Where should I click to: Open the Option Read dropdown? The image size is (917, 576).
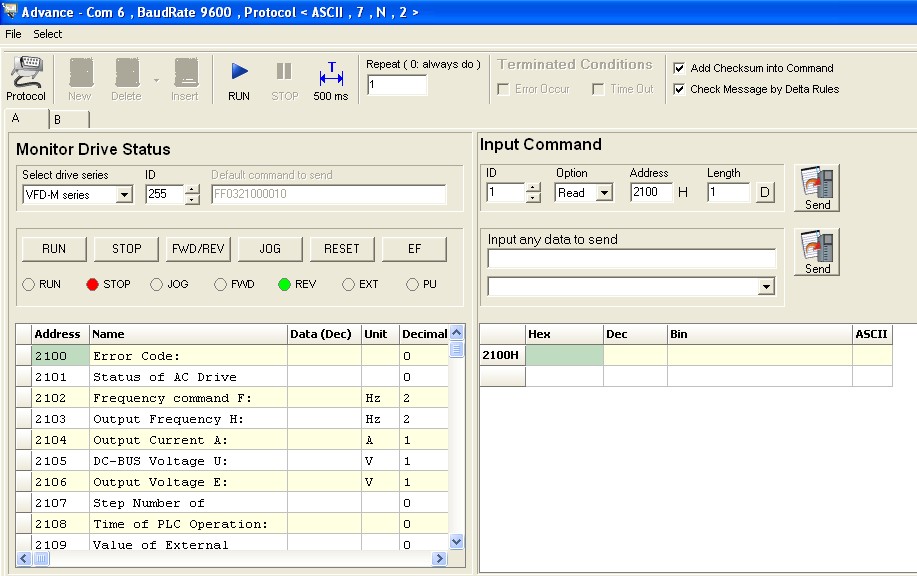(x=605, y=192)
